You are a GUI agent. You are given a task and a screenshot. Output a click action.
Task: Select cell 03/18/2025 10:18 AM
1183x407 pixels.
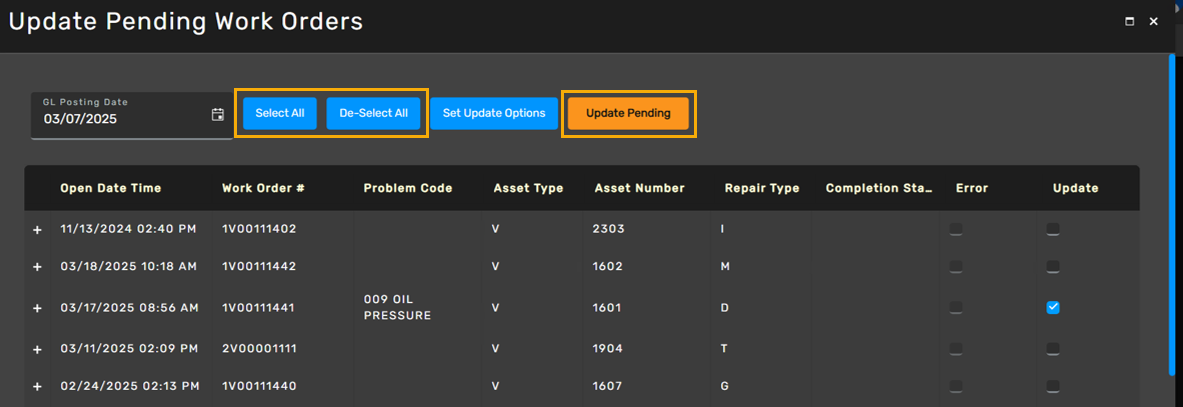[x=128, y=267]
